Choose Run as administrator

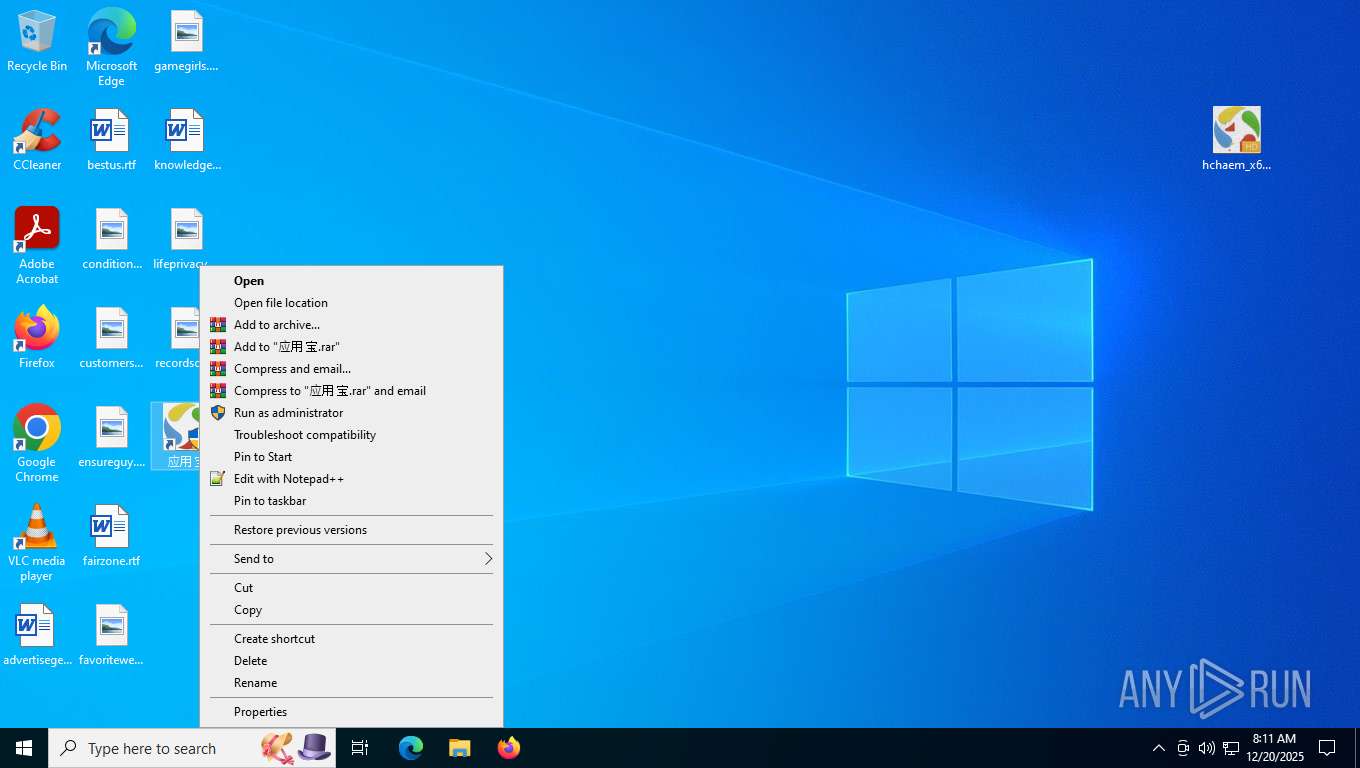point(351,413)
